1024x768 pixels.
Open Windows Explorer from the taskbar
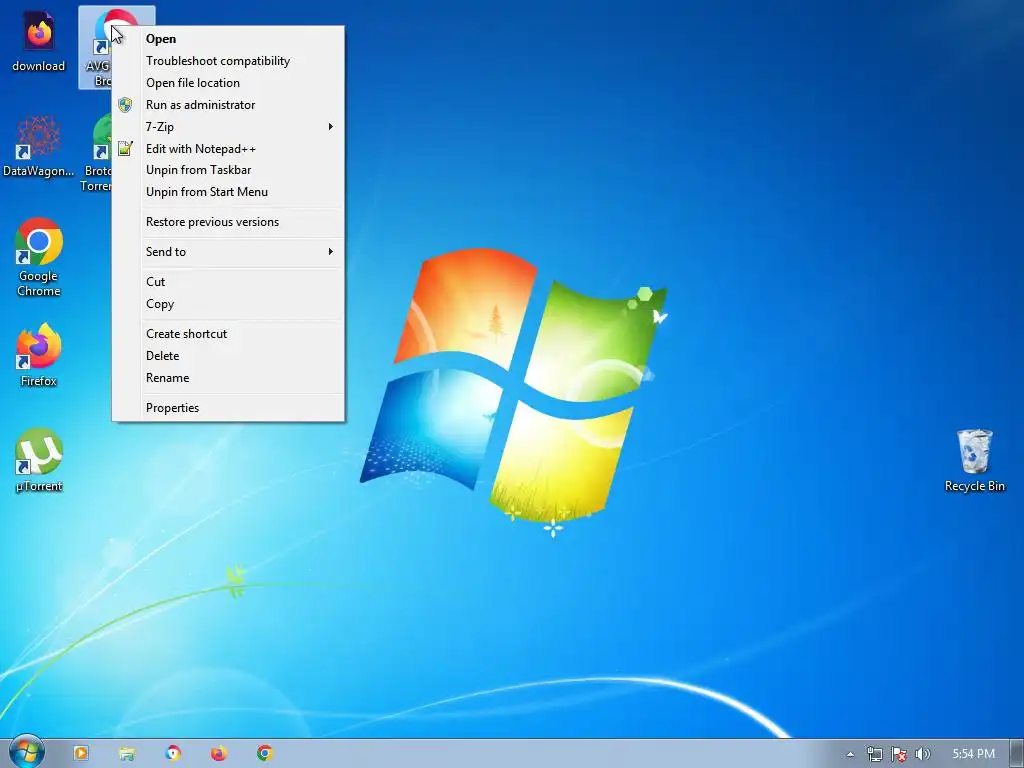pyautogui.click(x=127, y=754)
